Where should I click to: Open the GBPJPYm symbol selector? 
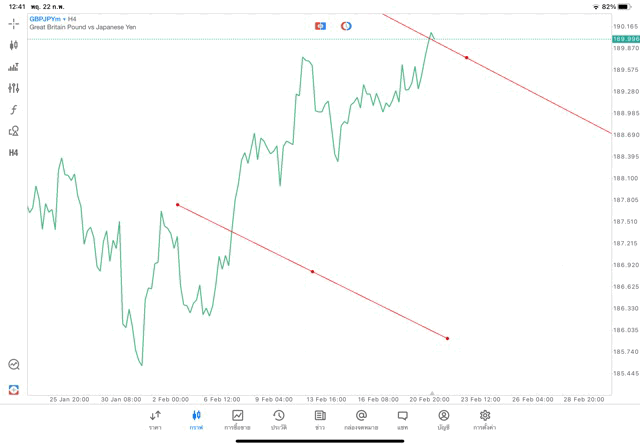point(44,19)
